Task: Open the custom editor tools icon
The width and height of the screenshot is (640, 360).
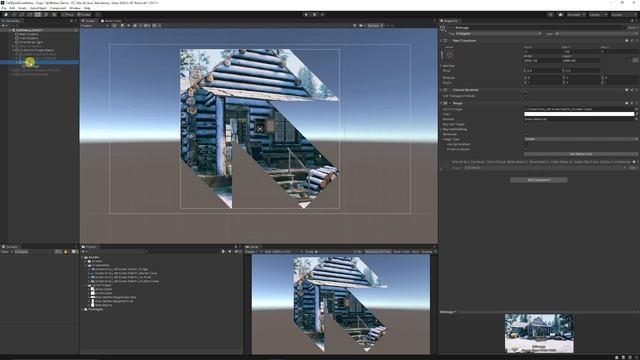Action: pyautogui.click(x=54, y=15)
